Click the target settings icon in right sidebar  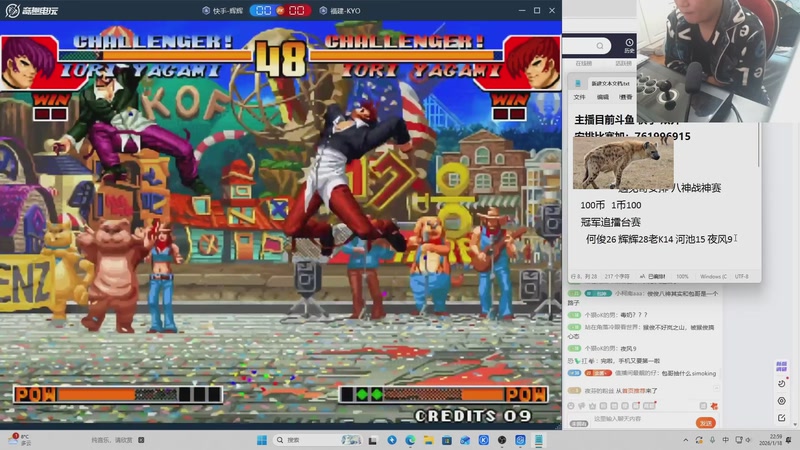coord(782,401)
